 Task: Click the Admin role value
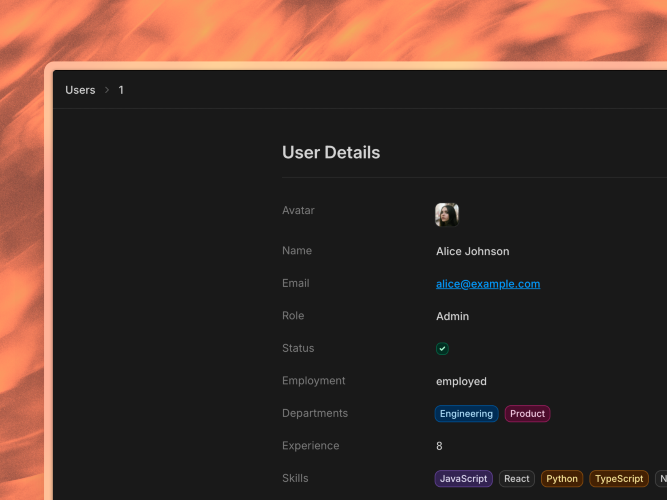point(452,316)
